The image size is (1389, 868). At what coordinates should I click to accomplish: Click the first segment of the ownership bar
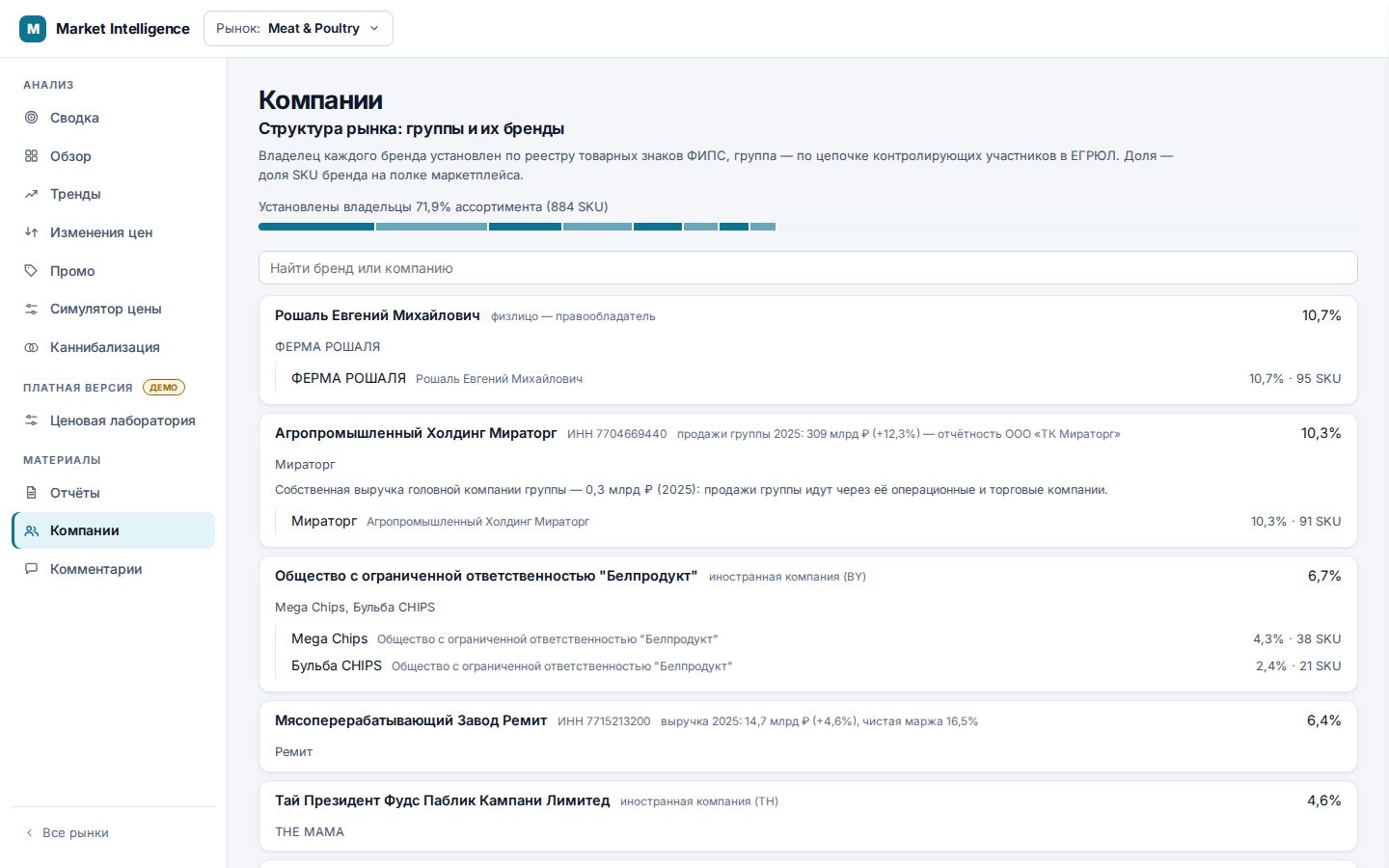click(x=316, y=227)
